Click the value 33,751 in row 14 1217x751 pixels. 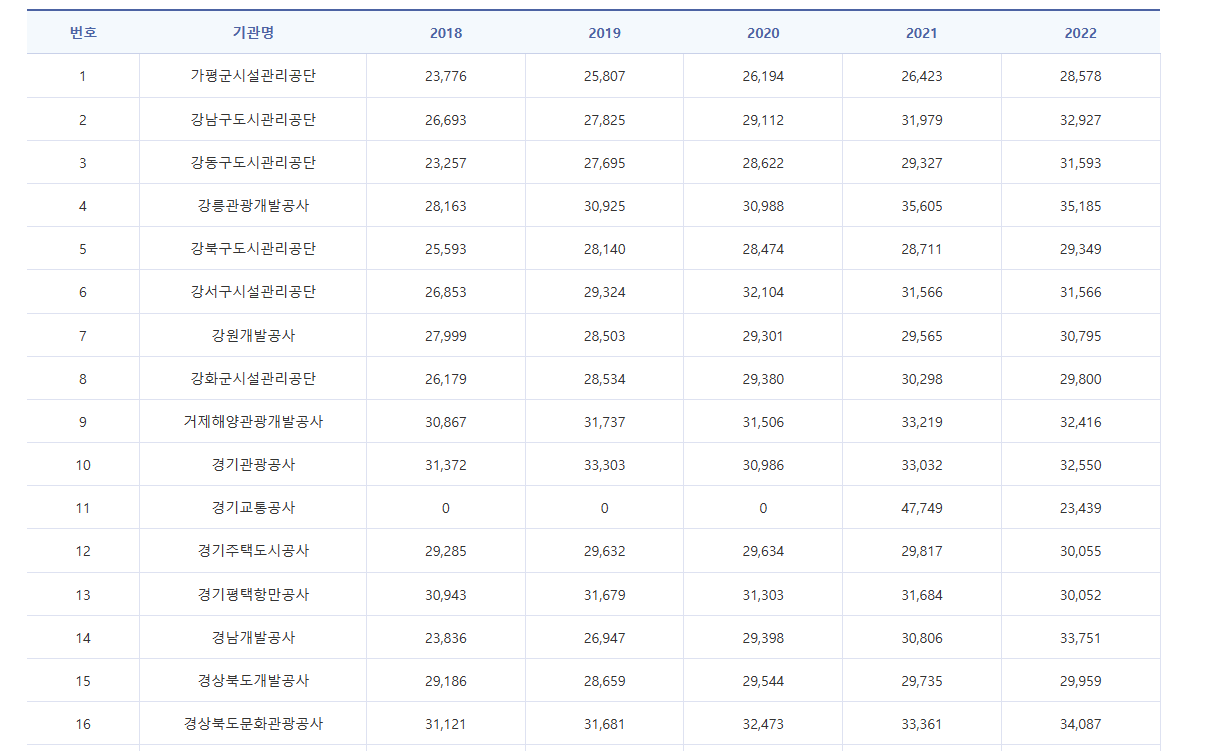(1081, 638)
